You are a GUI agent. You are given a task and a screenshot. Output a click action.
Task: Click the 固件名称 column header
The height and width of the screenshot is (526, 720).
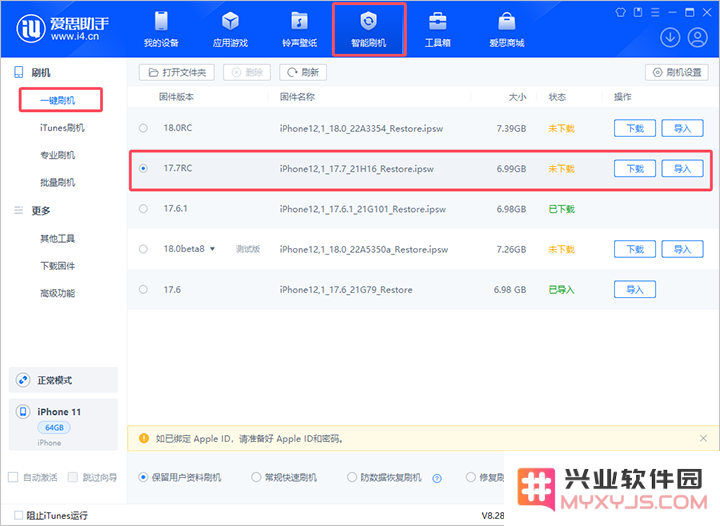click(x=297, y=97)
